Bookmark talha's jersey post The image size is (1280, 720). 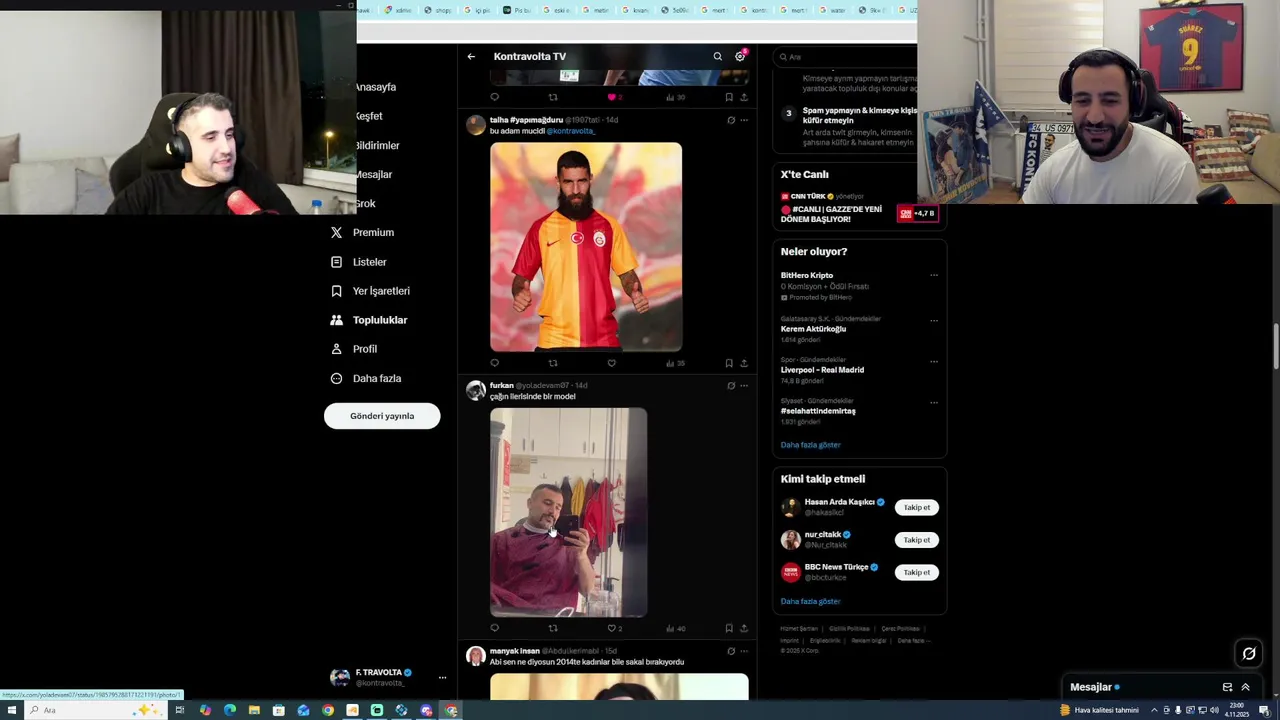tap(729, 363)
